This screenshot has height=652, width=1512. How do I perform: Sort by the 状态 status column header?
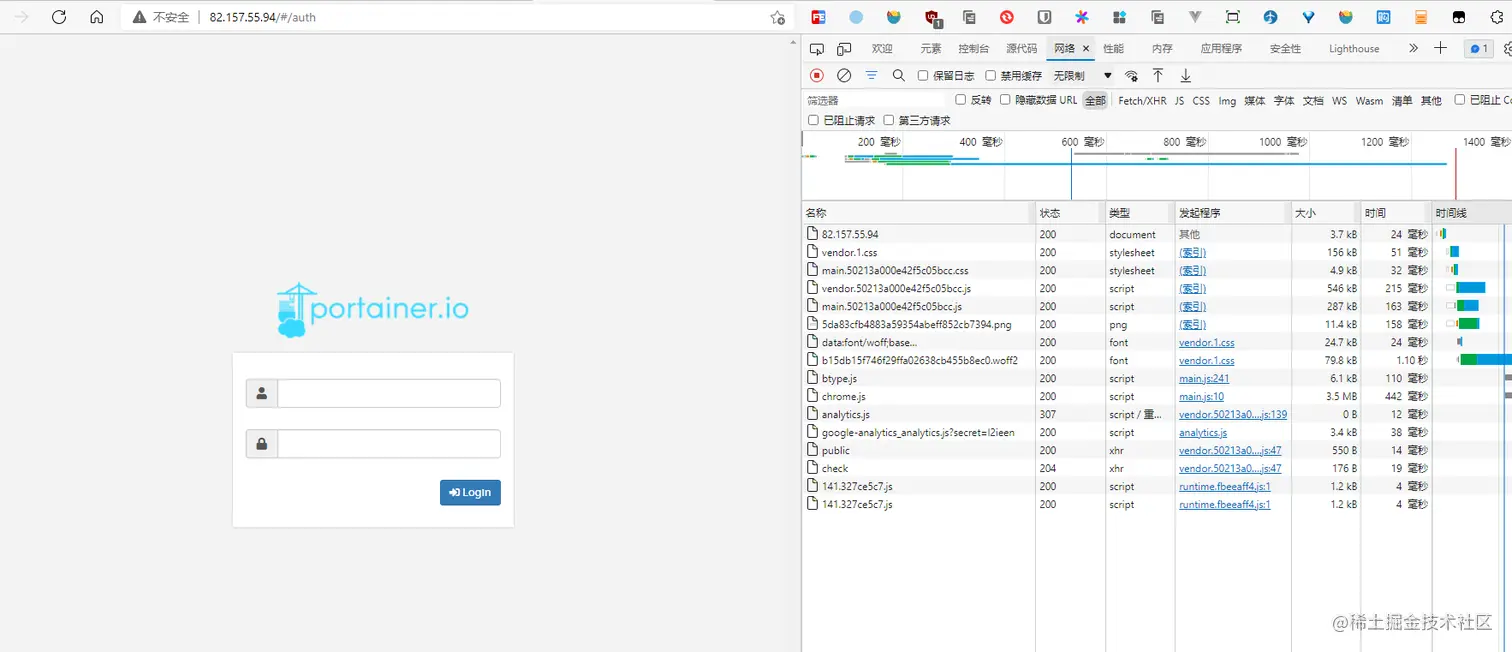[1068, 213]
